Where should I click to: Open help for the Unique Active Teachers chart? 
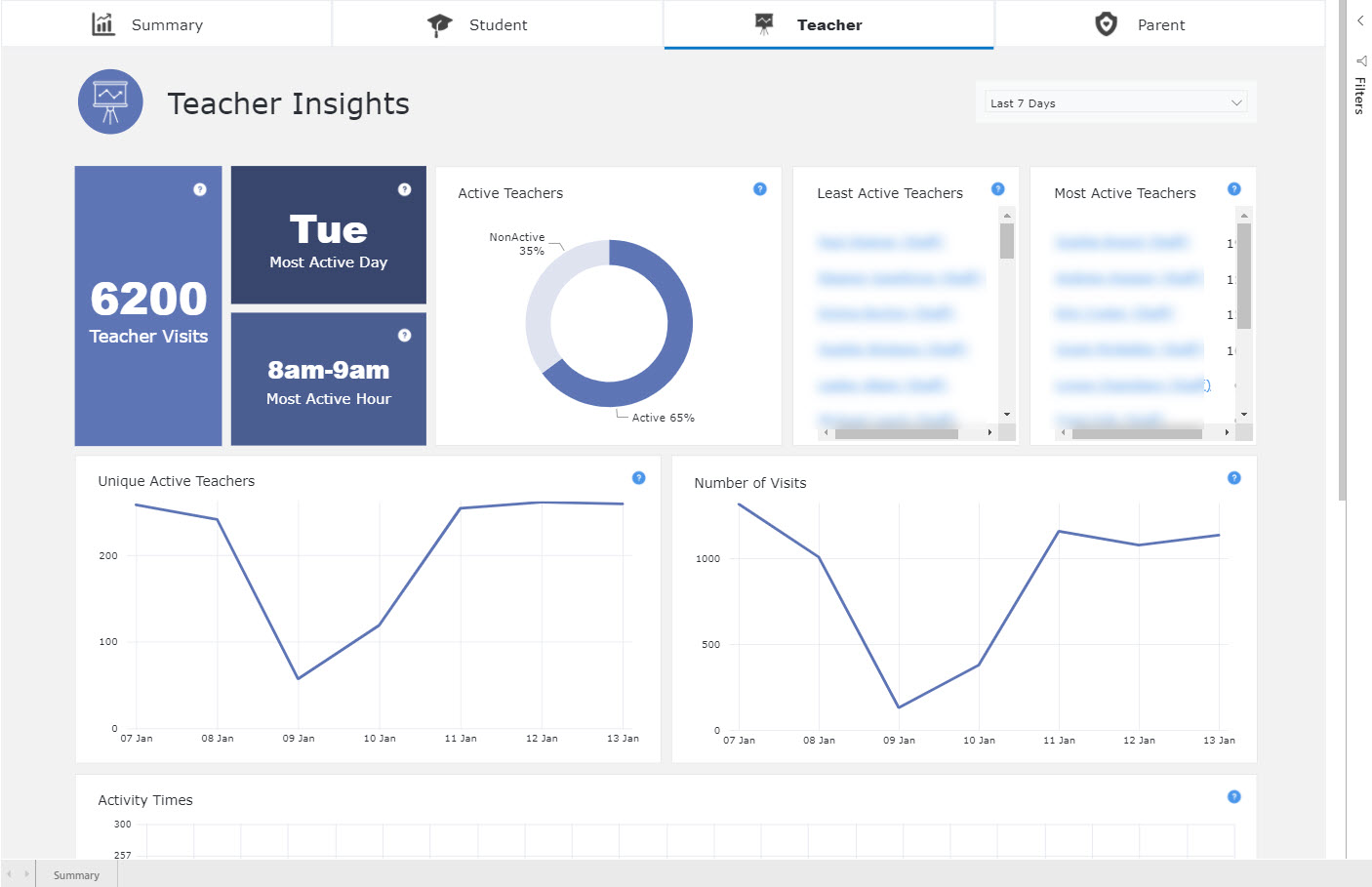coord(638,478)
